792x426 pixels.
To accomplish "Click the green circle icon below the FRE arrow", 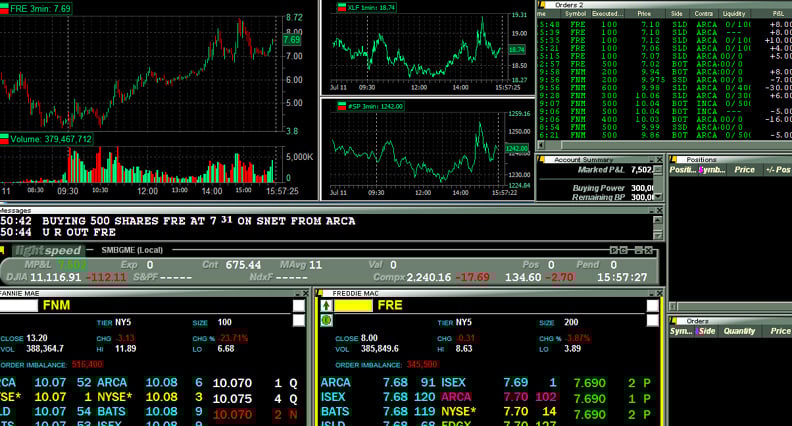I will [326, 320].
